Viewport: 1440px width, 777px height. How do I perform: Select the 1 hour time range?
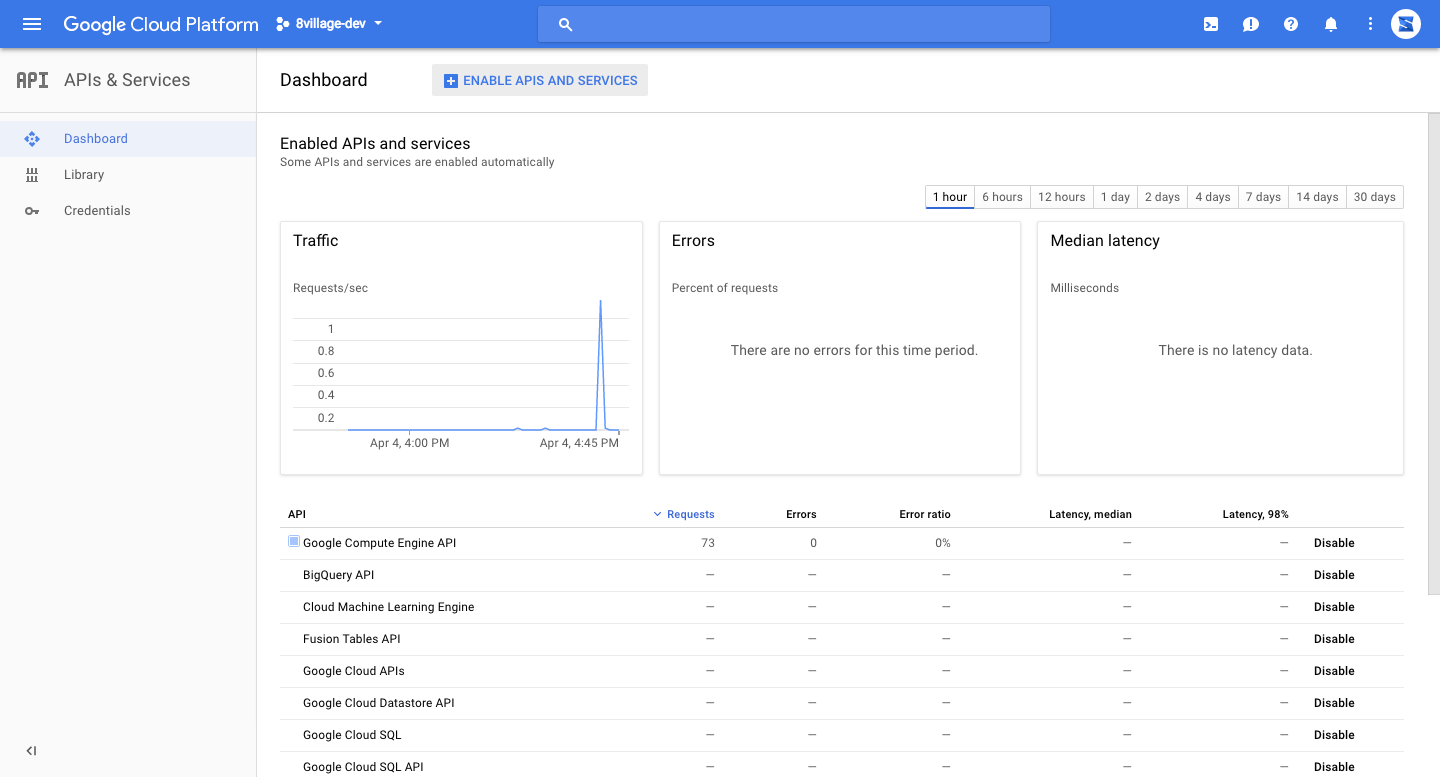(950, 197)
